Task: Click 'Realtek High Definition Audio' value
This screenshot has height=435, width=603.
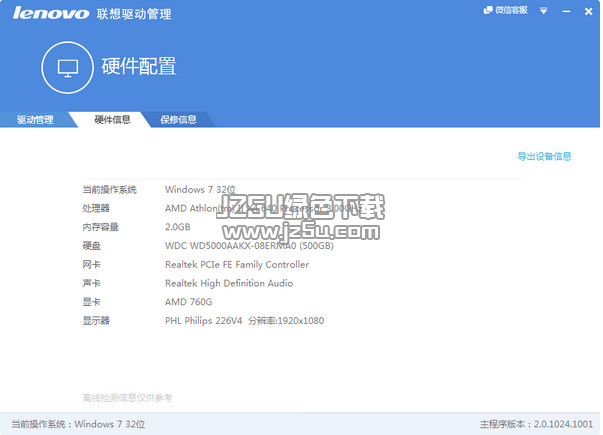Action: point(229,283)
